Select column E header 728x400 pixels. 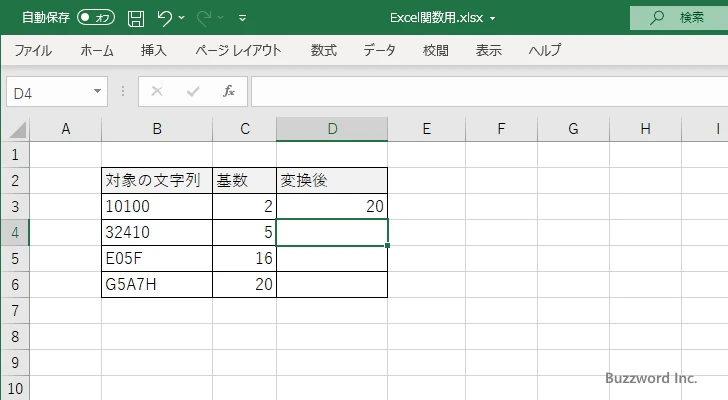click(x=426, y=129)
